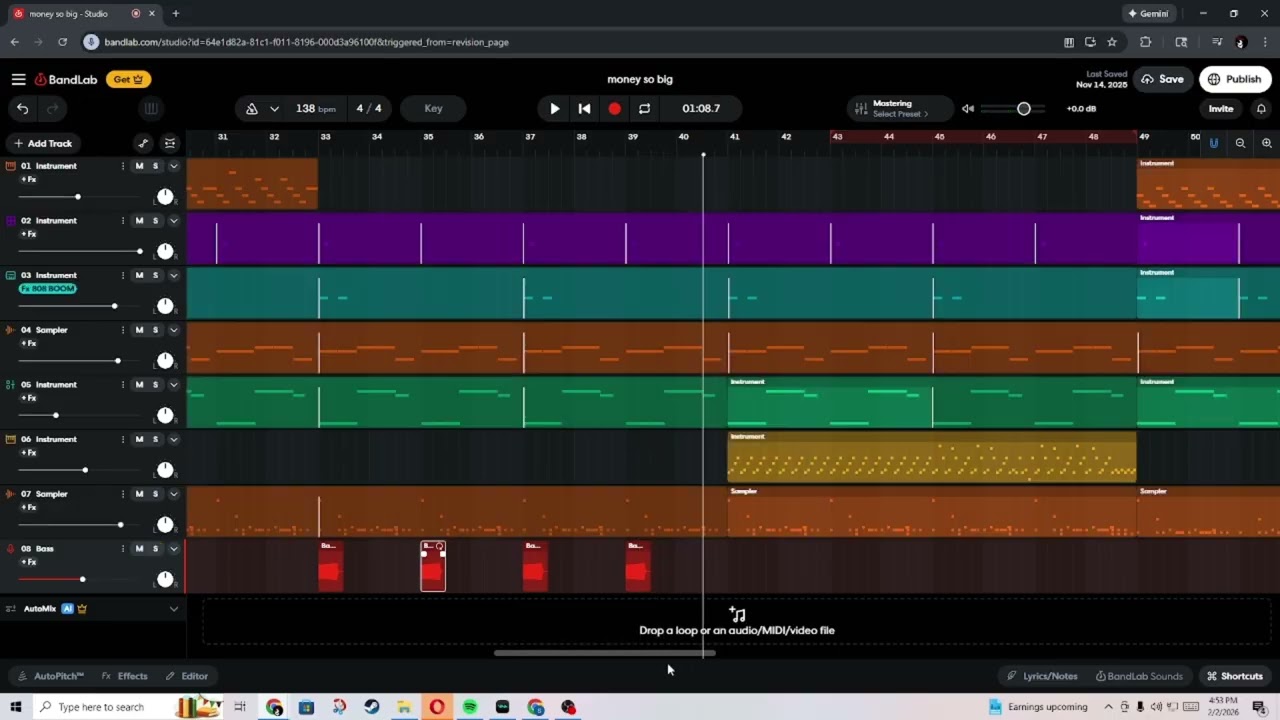Click the Key field in transport bar
The image size is (1280, 720).
(x=433, y=108)
